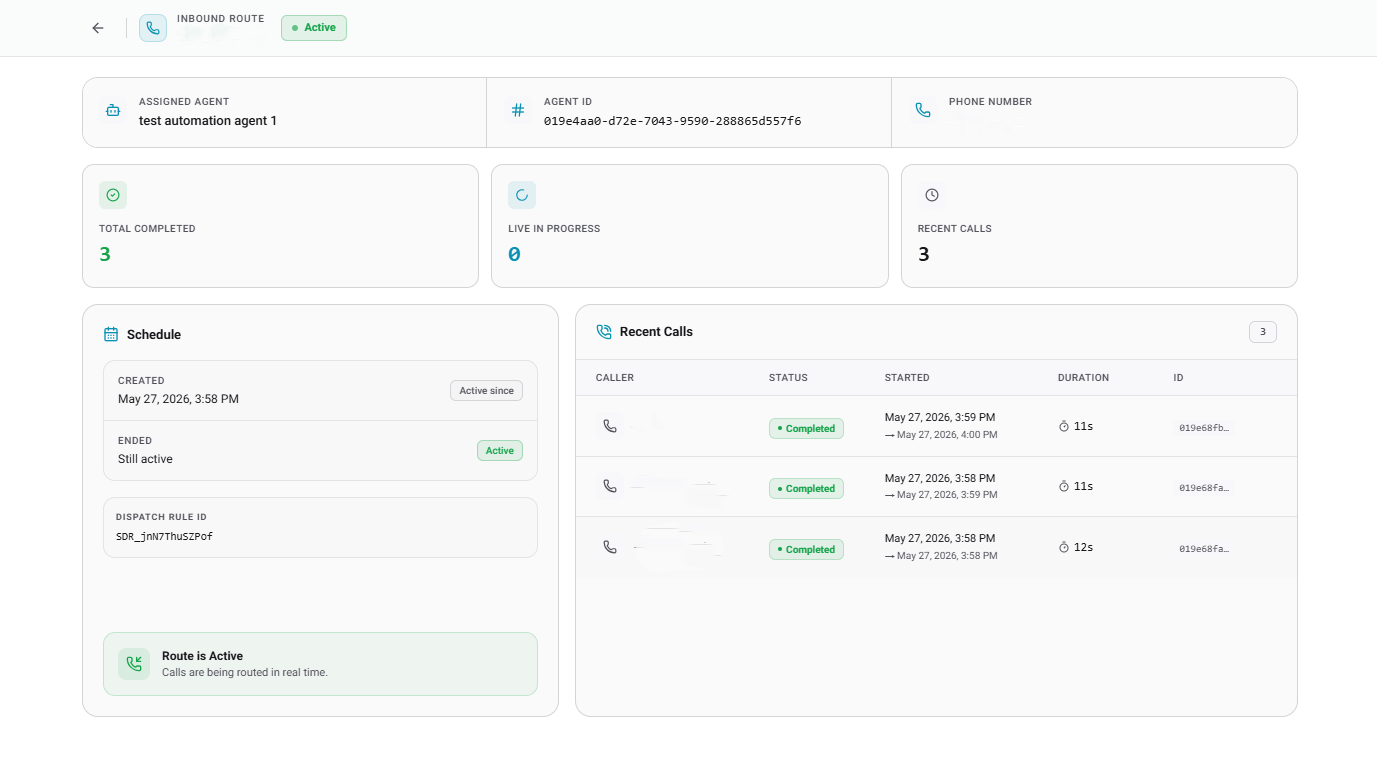Click the 12s duration value
This screenshot has width=1377, height=765.
[x=1083, y=547]
